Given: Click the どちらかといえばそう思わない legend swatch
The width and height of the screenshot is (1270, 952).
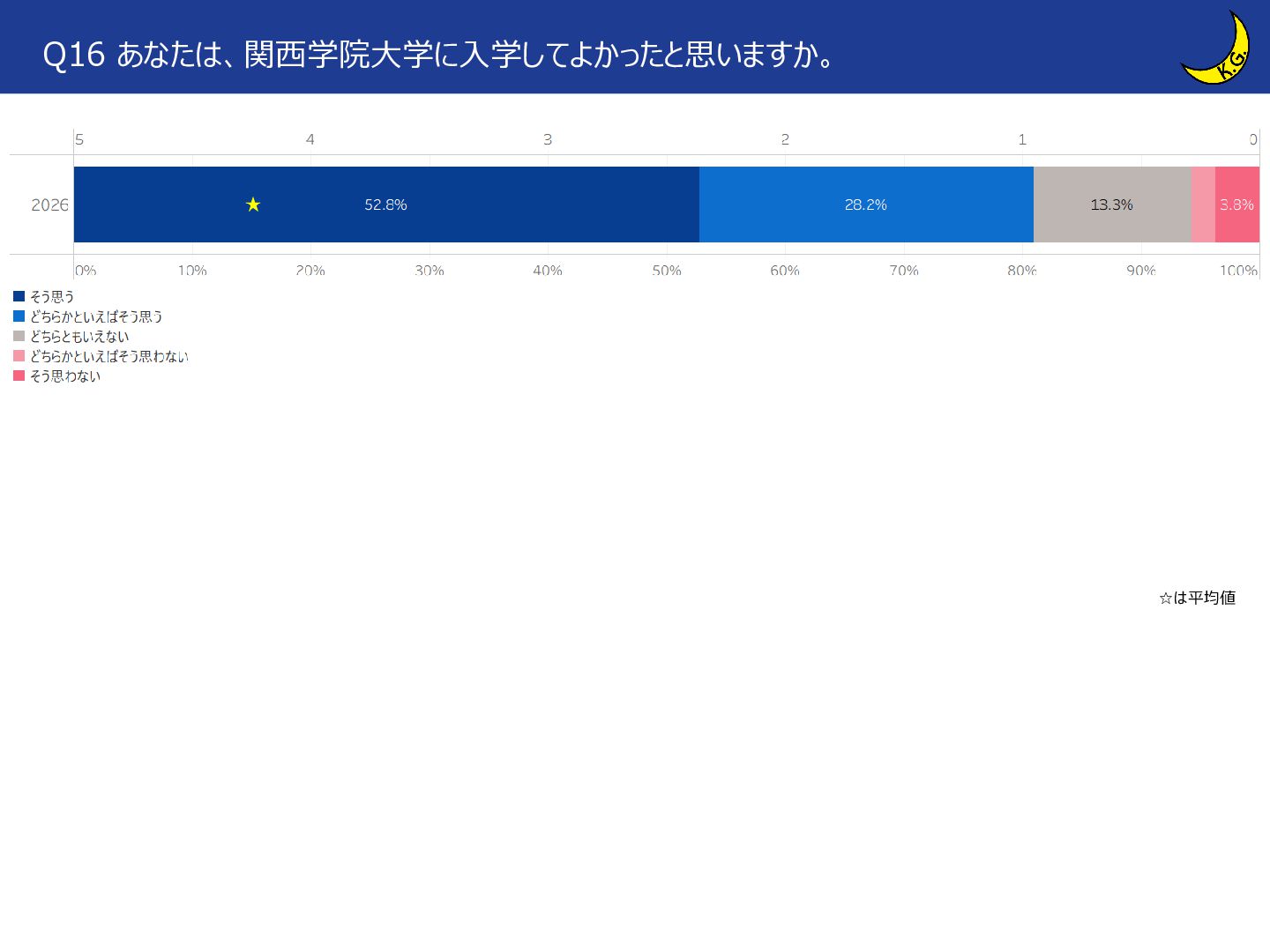Looking at the screenshot, I should (x=19, y=355).
